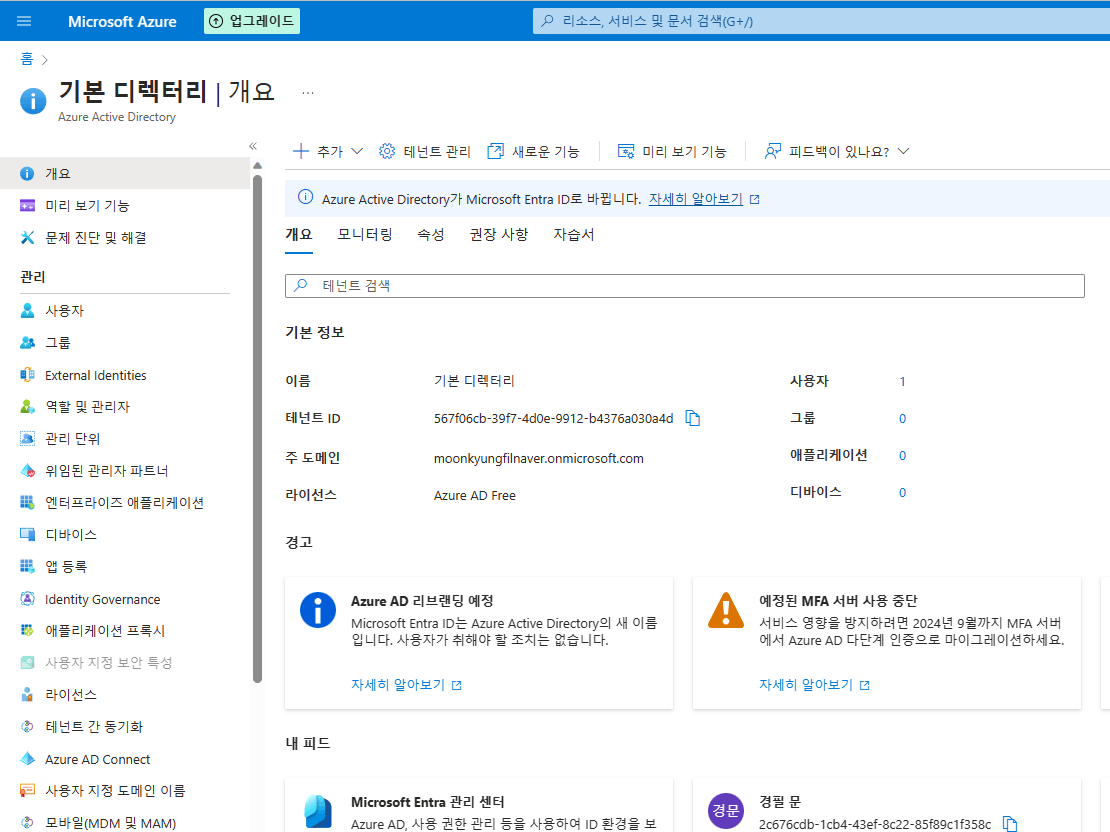Open 엔터프라이즈 애플리케이션 icon
The width and height of the screenshot is (1110, 832).
coord(28,502)
